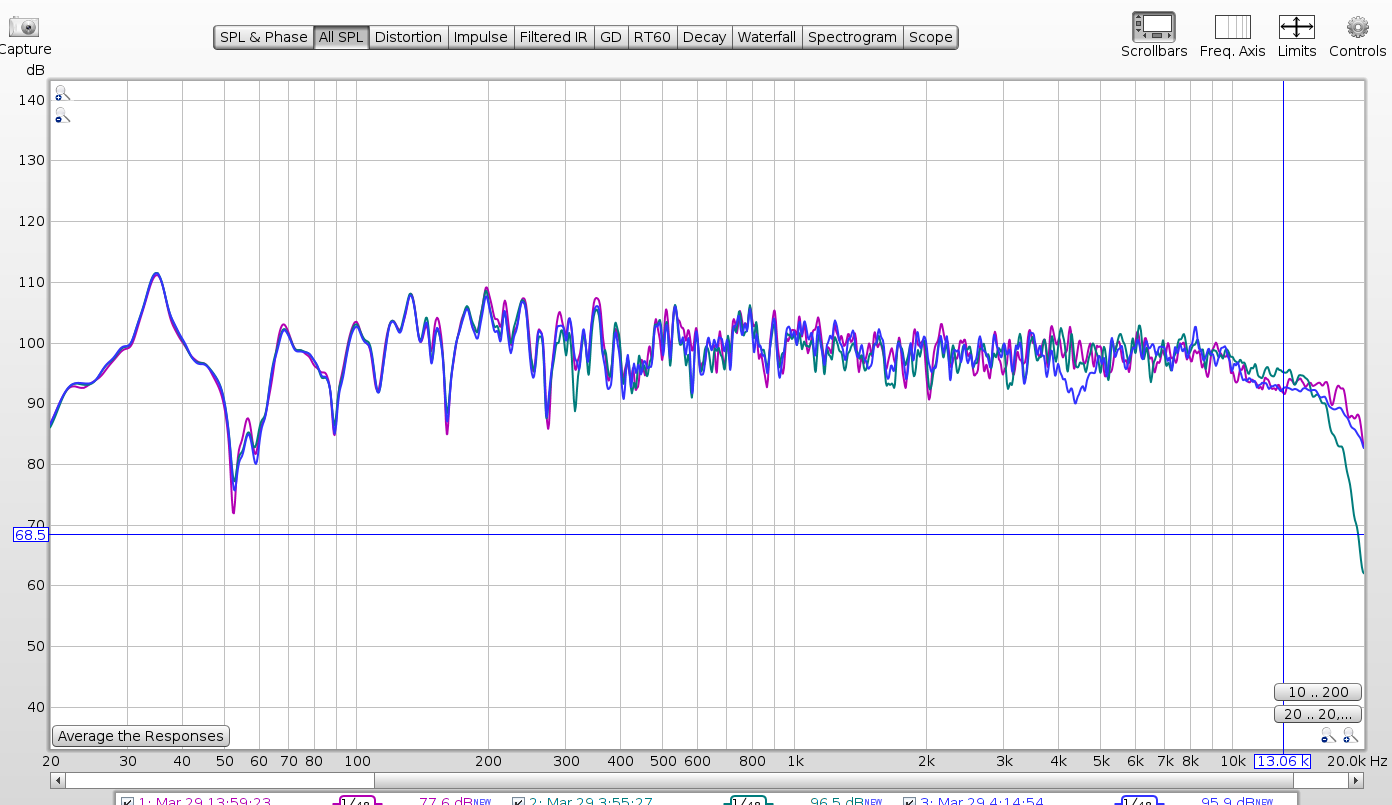
Task: Click the 68.5 cursor level label
Action: click(x=30, y=535)
